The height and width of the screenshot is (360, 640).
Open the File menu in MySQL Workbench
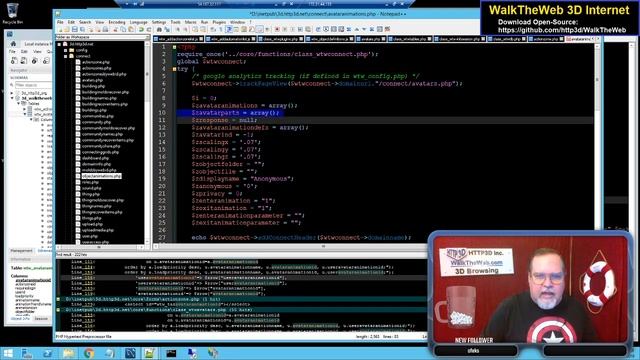[x=12, y=52]
